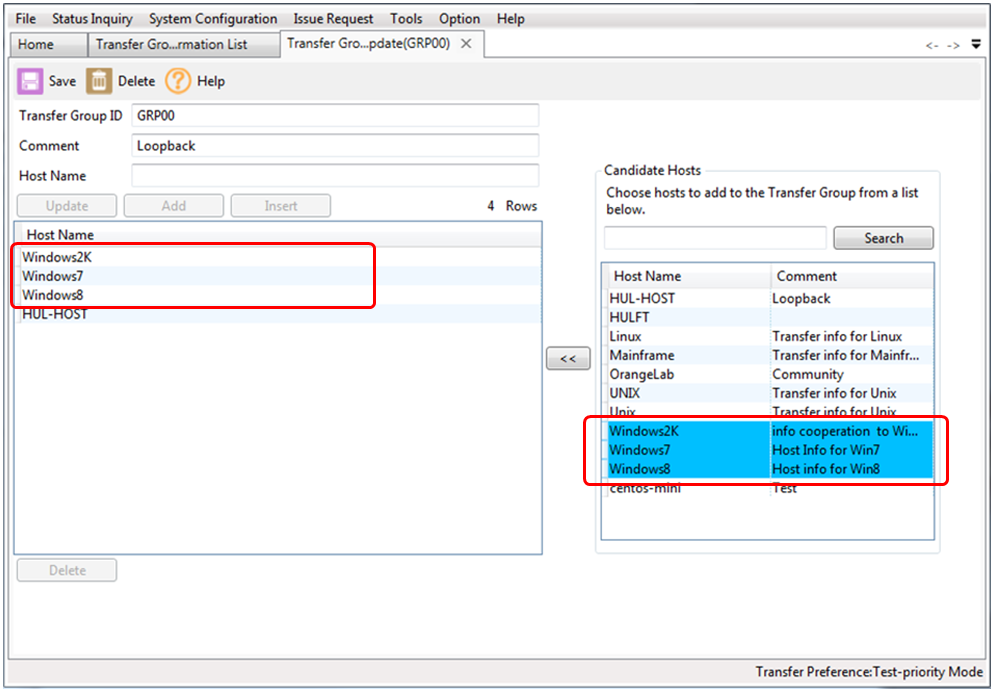Close the Transfer Group update tab
The width and height of the screenshot is (993, 691).
pos(466,44)
